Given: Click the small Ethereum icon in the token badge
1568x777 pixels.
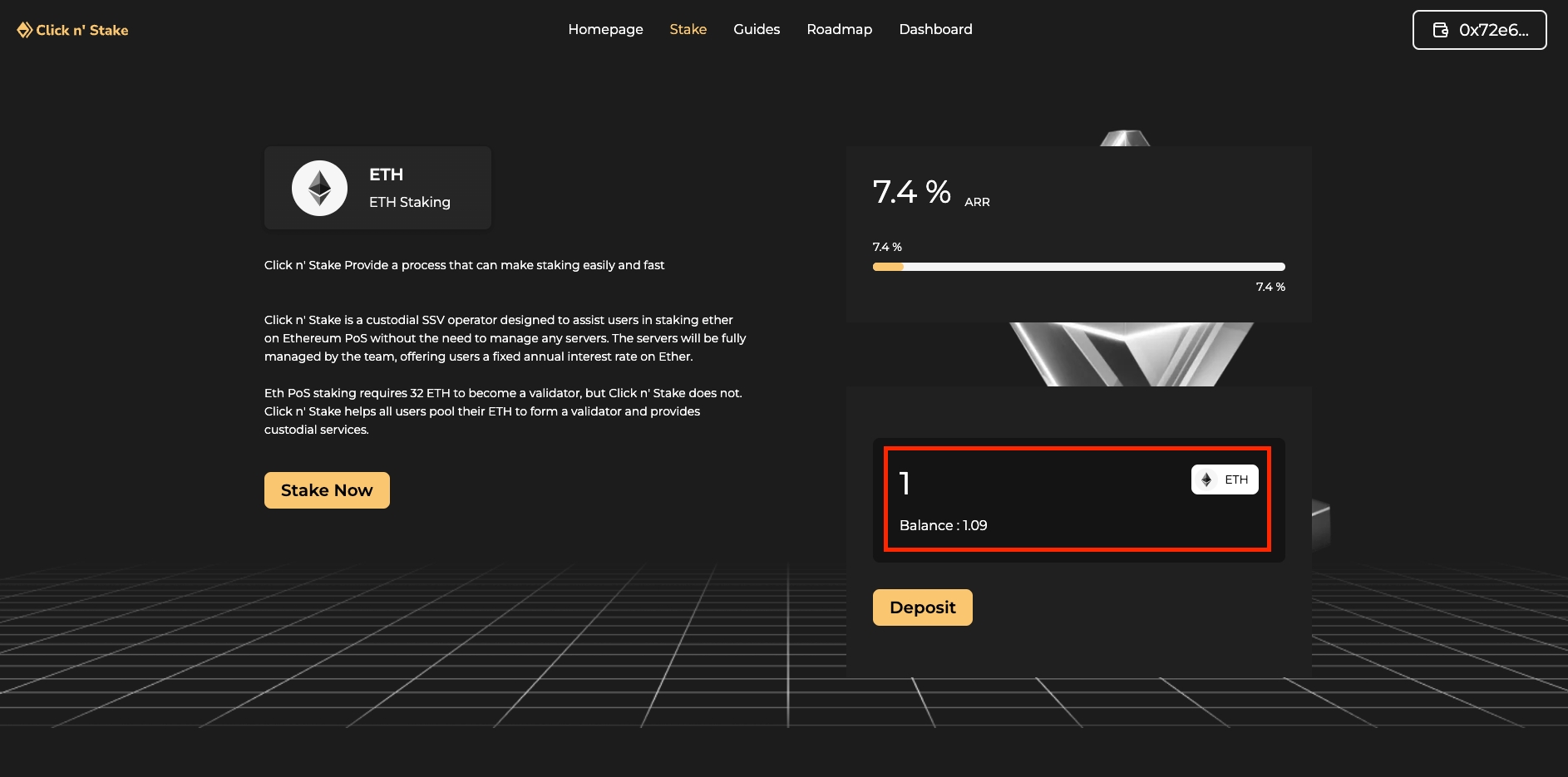Looking at the screenshot, I should click(1206, 479).
